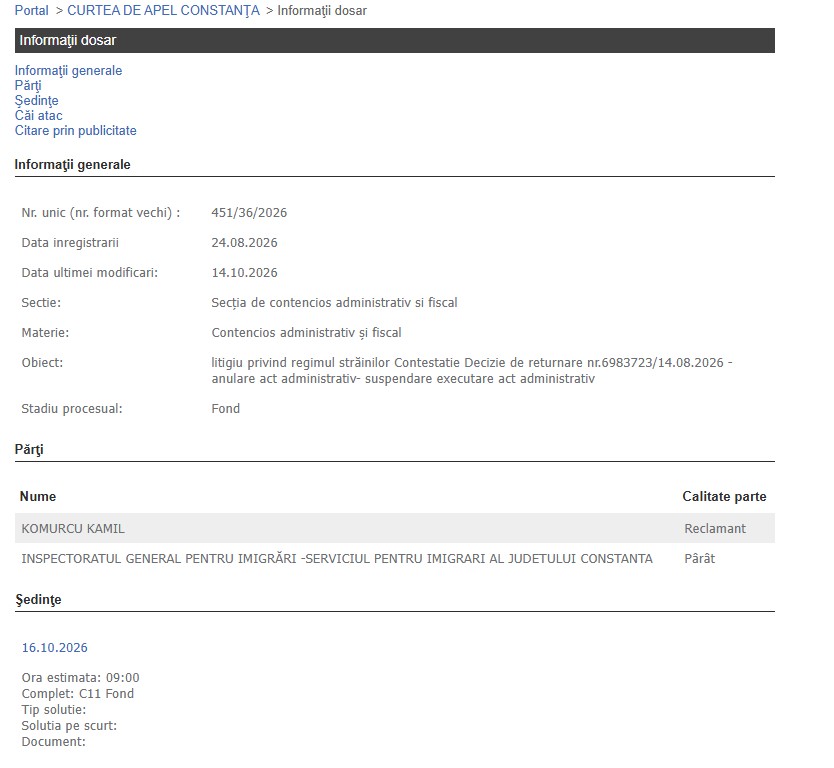This screenshot has height=768, width=834.
Task: Select case number 451/36/2026
Action: tap(249, 213)
